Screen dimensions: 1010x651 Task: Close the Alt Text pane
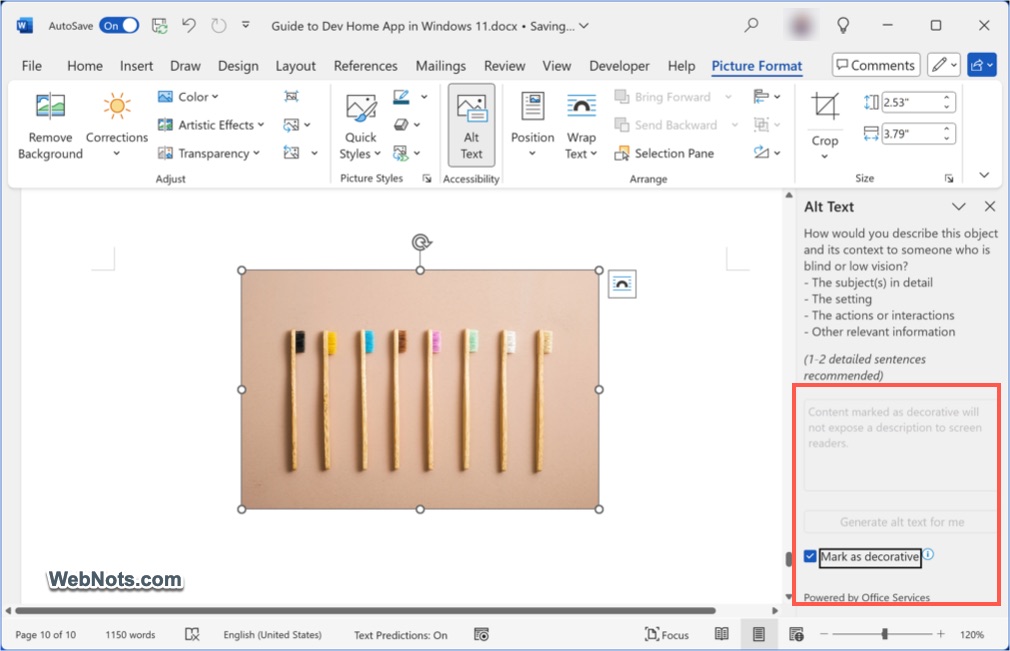pyautogui.click(x=990, y=207)
